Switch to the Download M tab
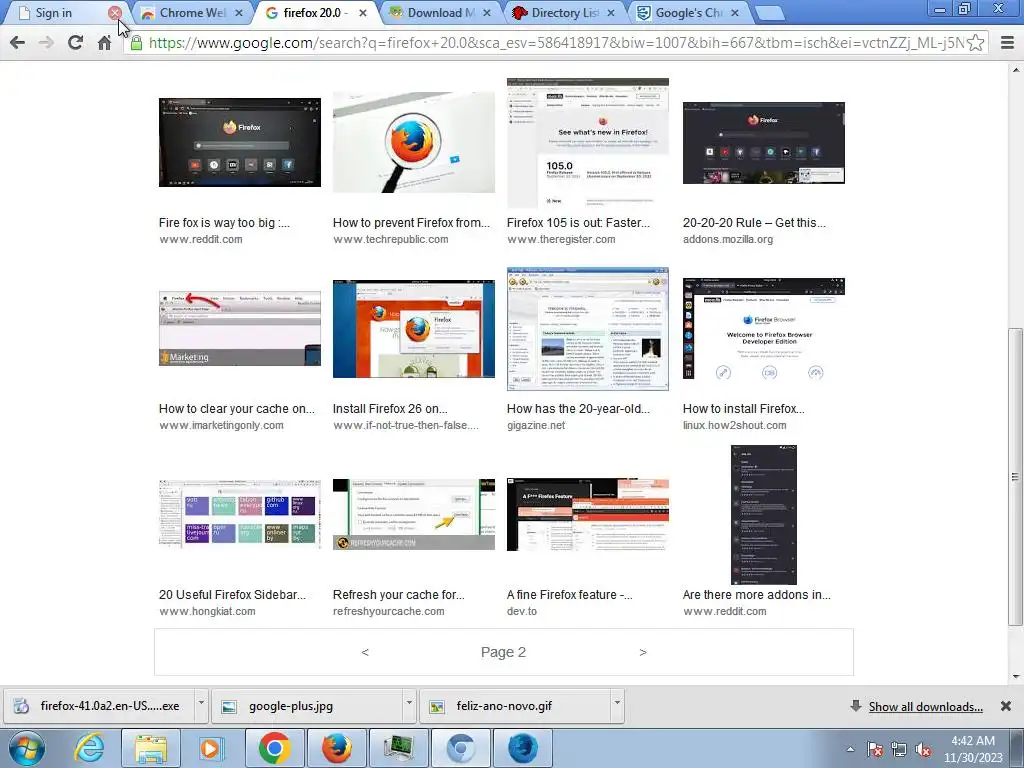Viewport: 1024px width, 768px height. pyautogui.click(x=441, y=12)
